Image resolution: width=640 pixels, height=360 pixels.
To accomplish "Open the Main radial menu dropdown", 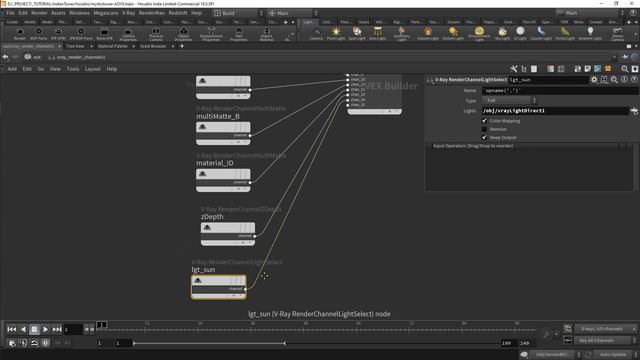I will pyautogui.click(x=293, y=13).
